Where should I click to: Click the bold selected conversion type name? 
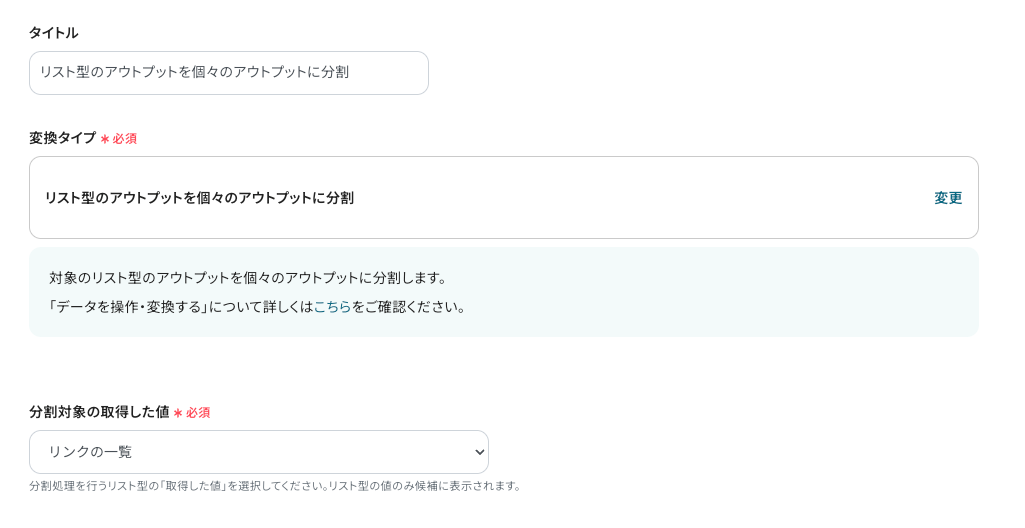point(199,198)
